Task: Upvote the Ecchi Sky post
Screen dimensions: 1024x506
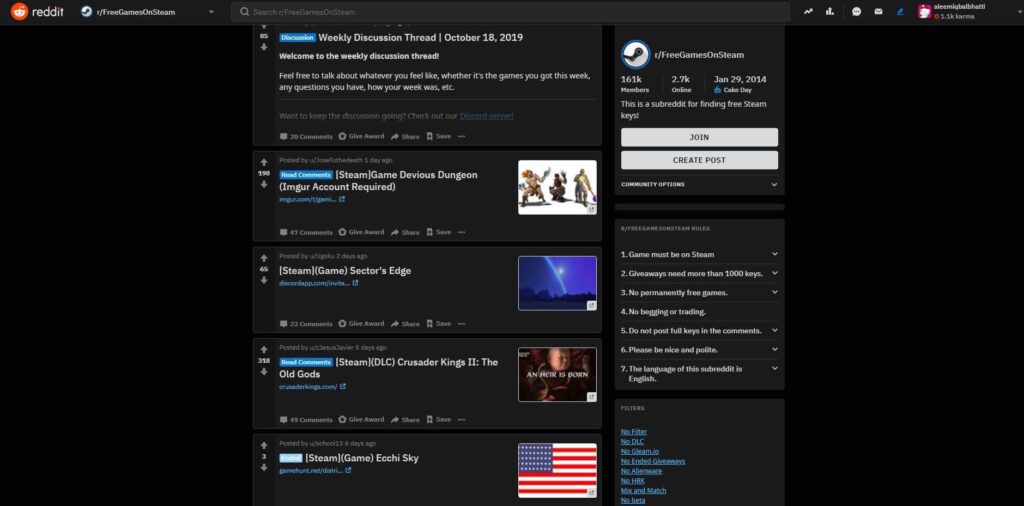Action: pyautogui.click(x=264, y=445)
